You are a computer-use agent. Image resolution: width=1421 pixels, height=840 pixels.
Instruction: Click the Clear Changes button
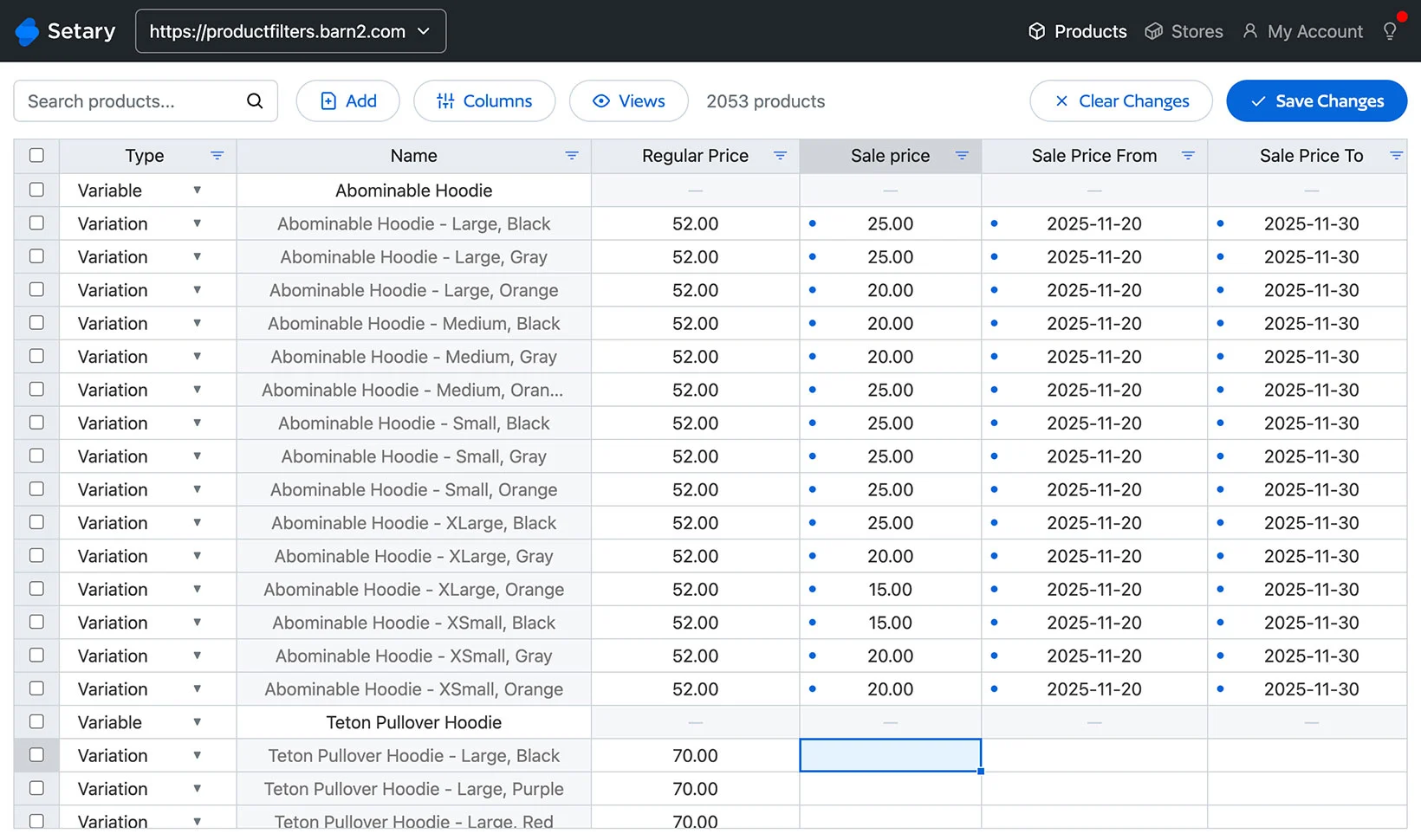click(1120, 101)
